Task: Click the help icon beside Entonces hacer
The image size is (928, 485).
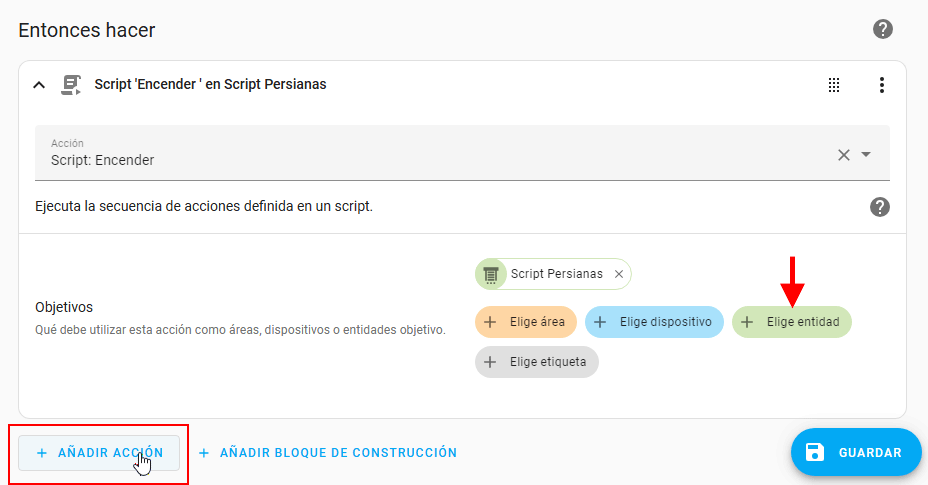Action: [x=882, y=29]
